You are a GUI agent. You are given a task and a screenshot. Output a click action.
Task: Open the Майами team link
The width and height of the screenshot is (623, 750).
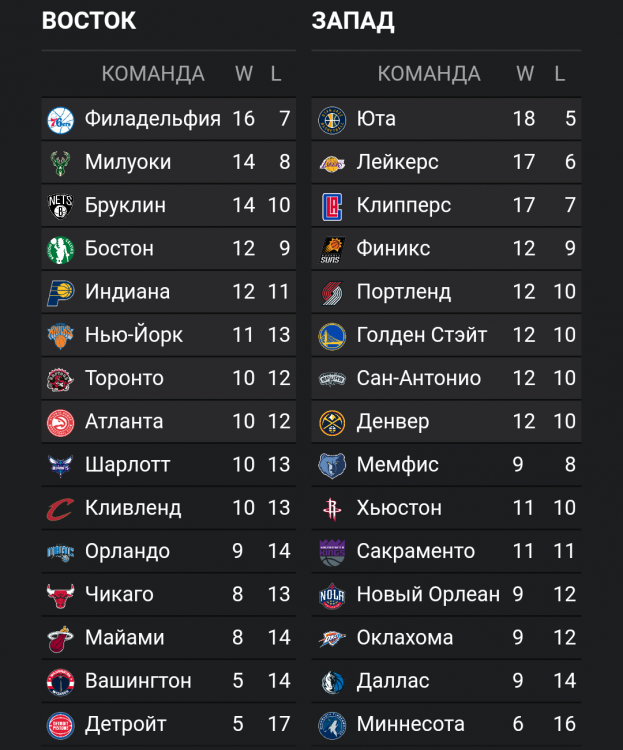124,638
